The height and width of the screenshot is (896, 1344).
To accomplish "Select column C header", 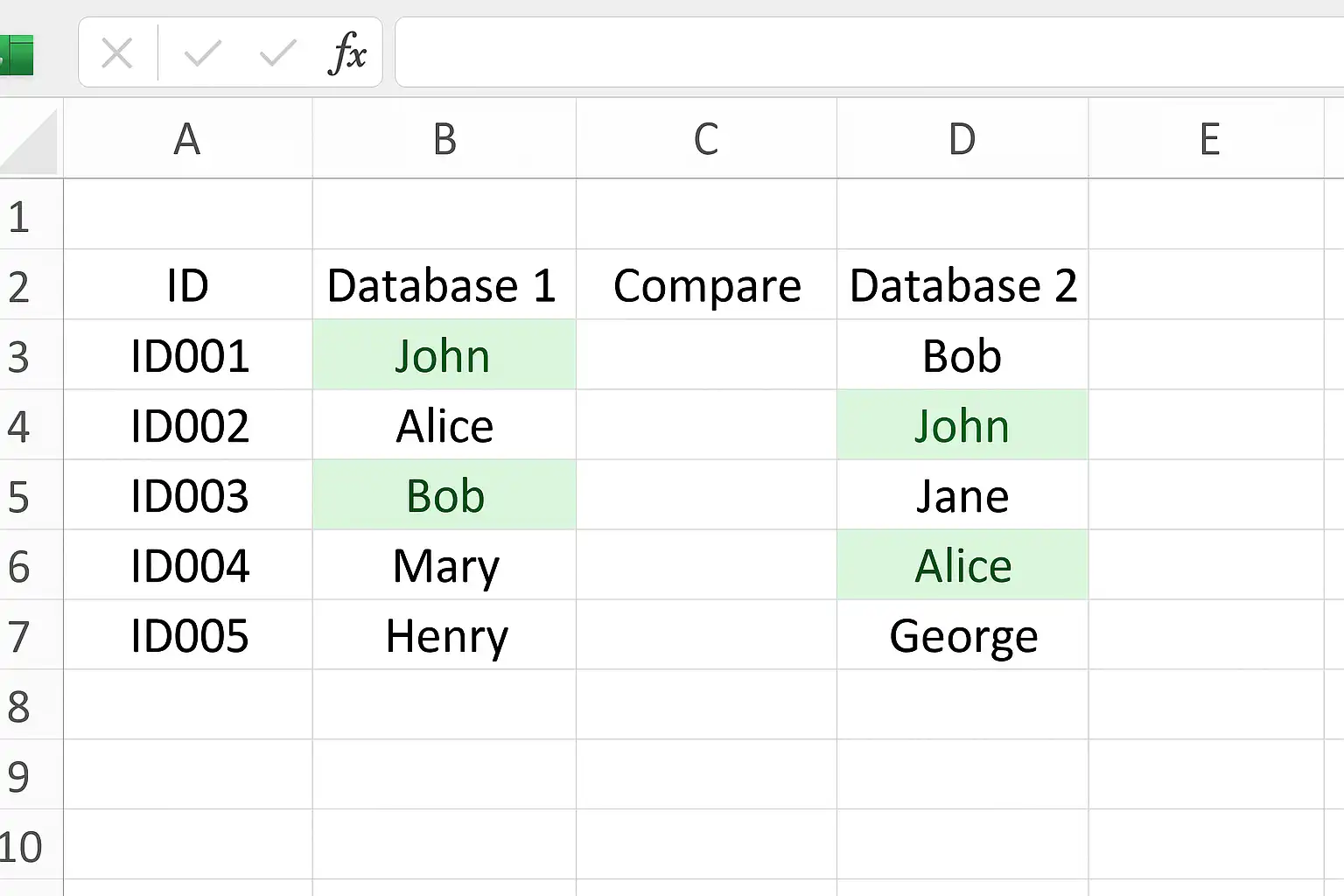I will [x=706, y=139].
